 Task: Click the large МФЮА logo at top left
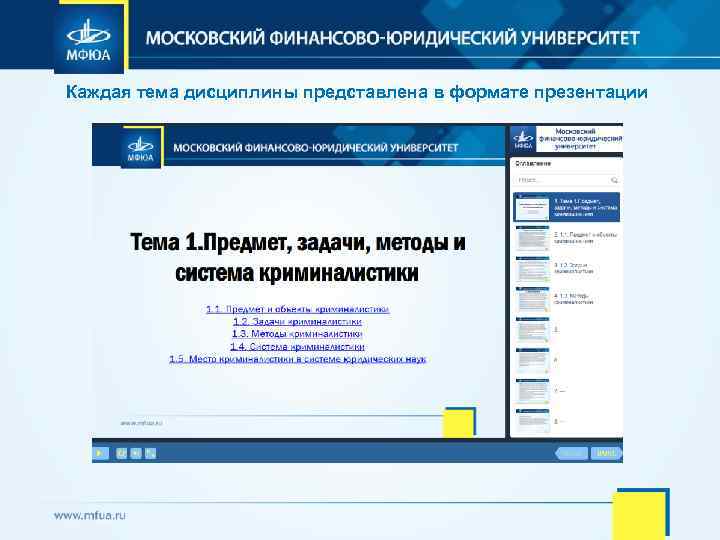(89, 37)
